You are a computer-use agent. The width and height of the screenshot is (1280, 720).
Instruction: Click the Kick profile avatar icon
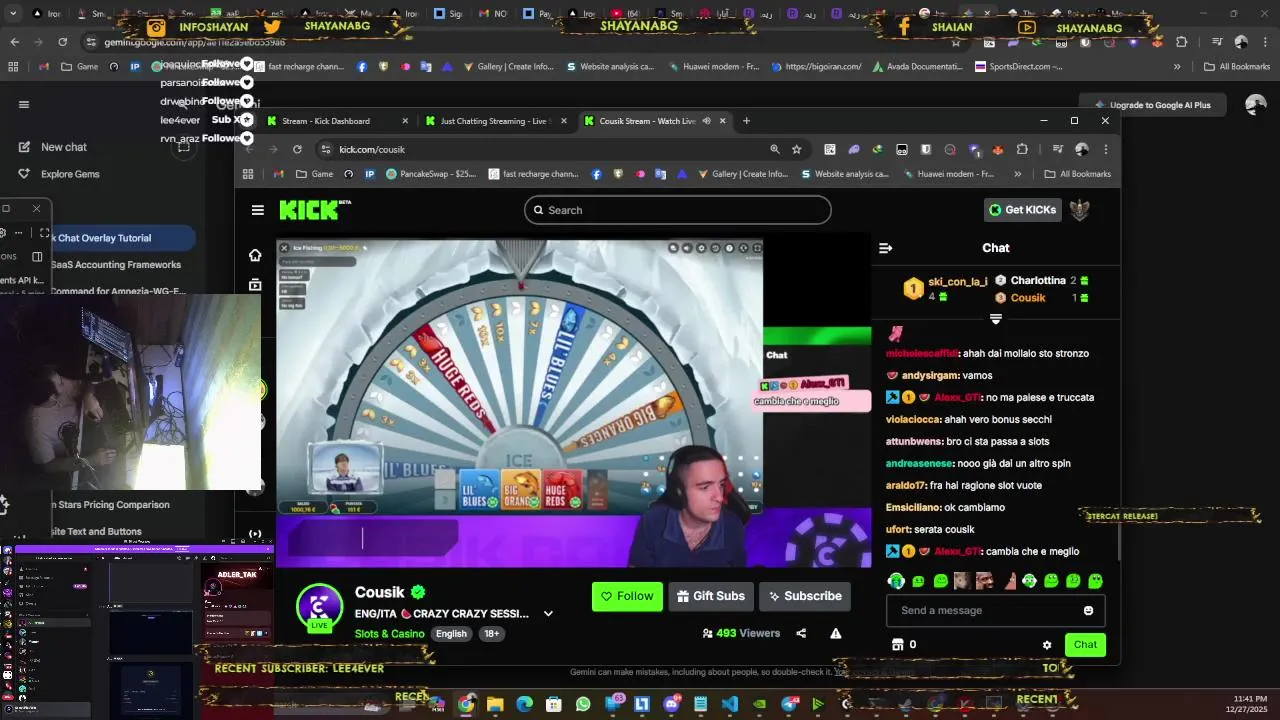tap(1080, 209)
